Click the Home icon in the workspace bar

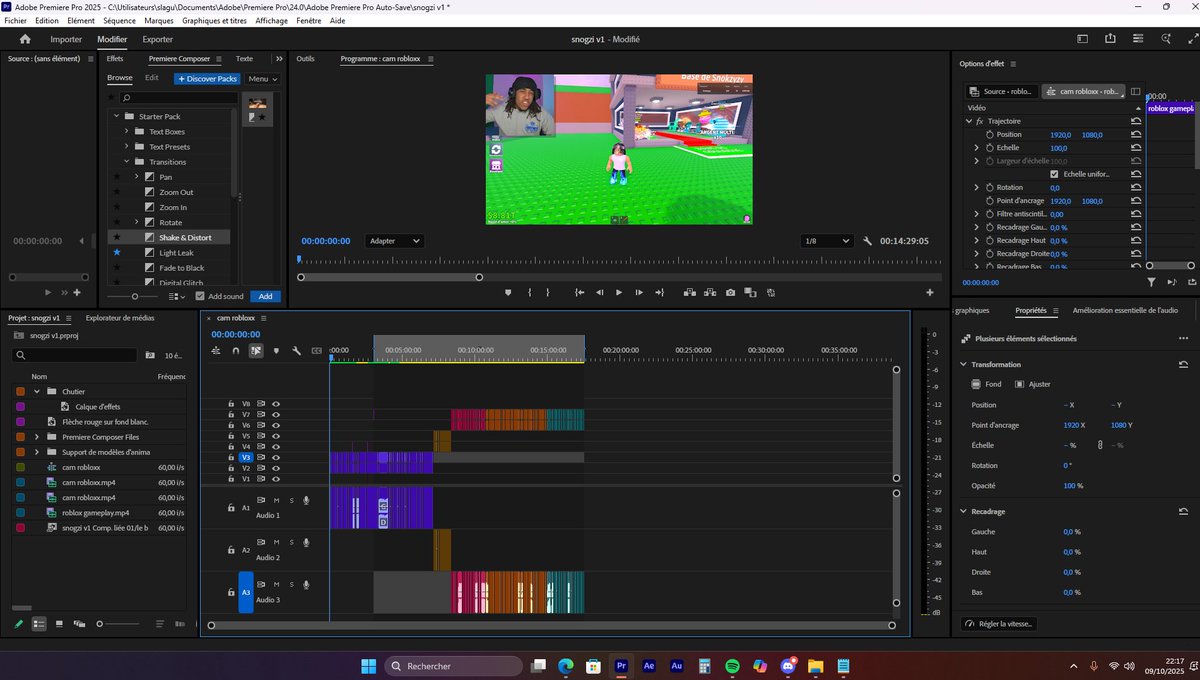point(25,39)
